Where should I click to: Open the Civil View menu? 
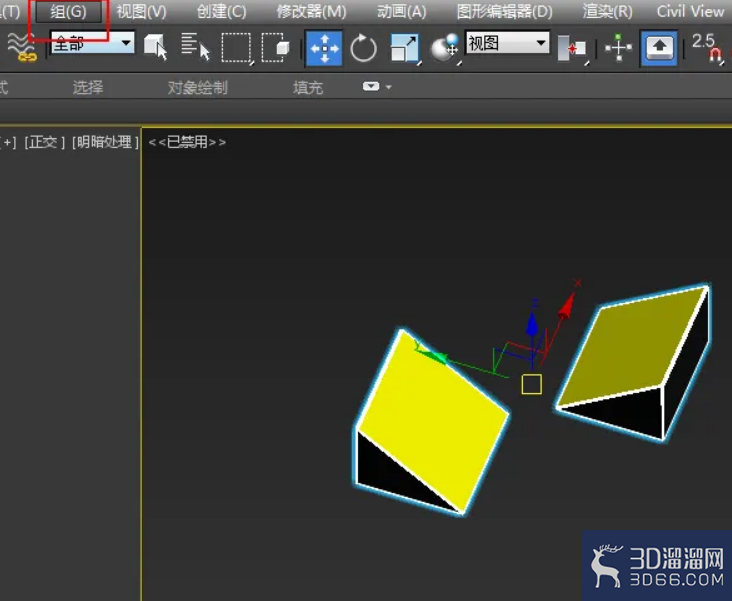[x=690, y=12]
